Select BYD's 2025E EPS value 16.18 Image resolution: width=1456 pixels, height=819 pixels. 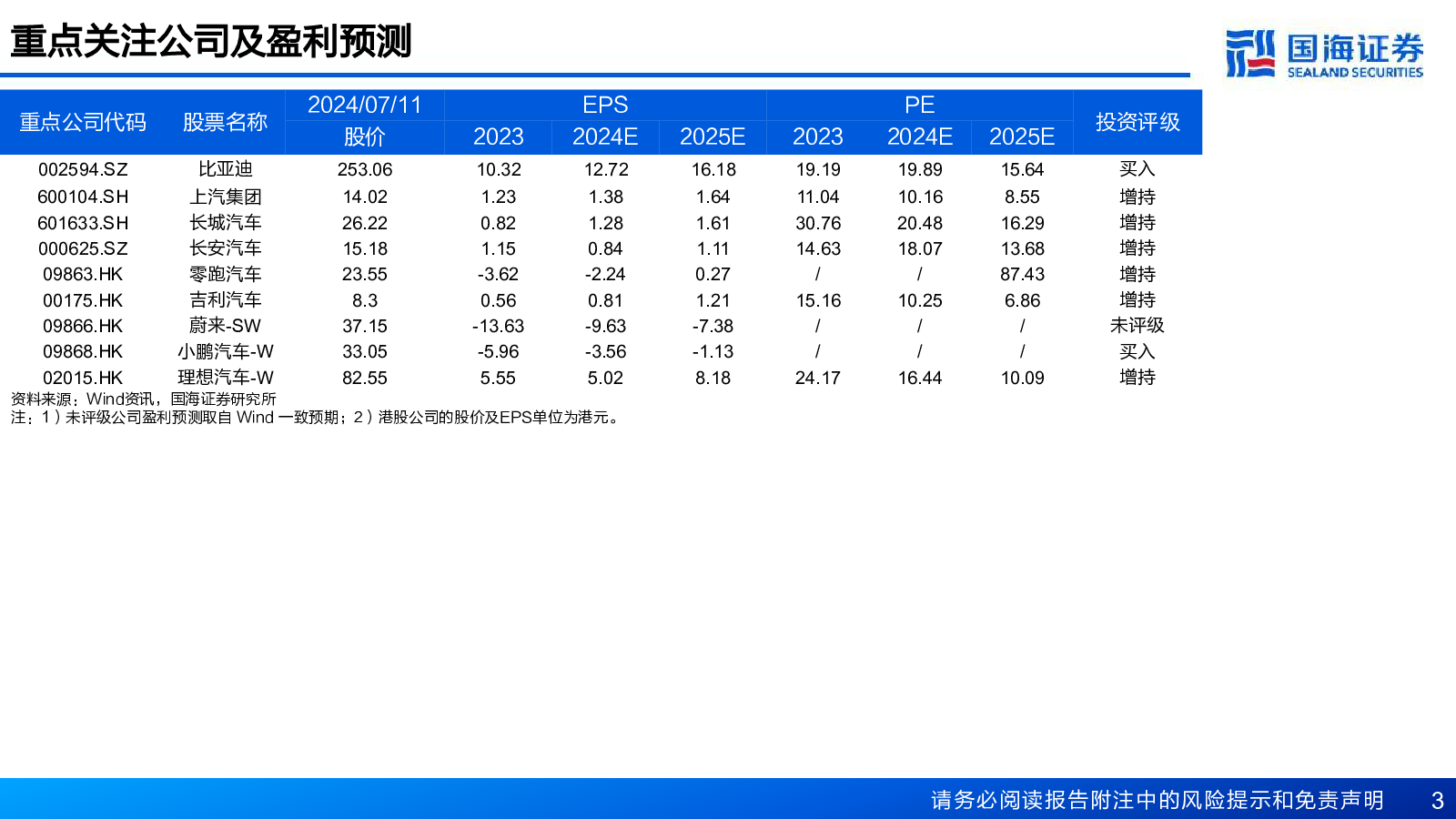(x=713, y=169)
